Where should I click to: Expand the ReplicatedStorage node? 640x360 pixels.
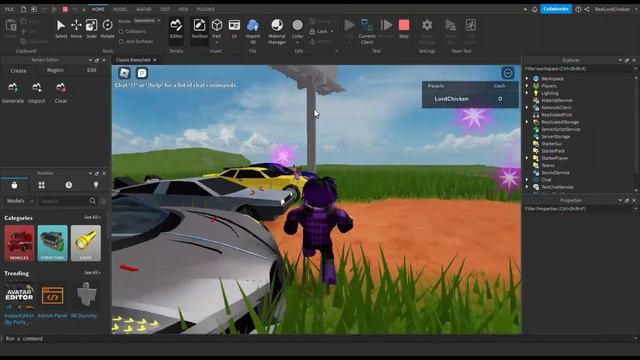527,122
